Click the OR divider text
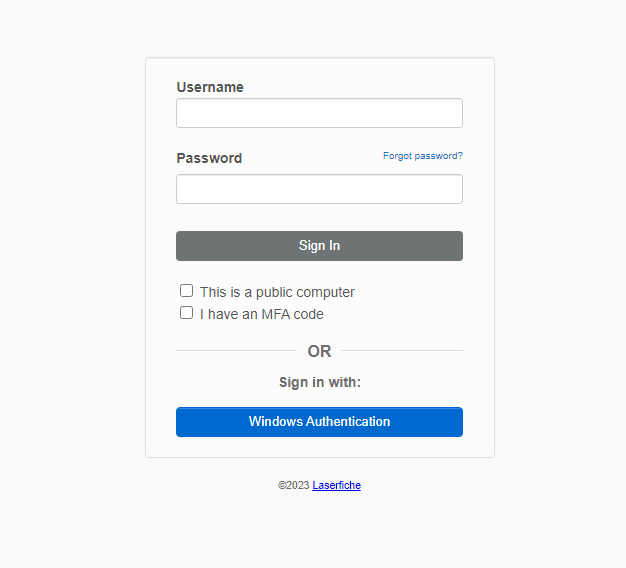The width and height of the screenshot is (626, 568). [x=319, y=351]
